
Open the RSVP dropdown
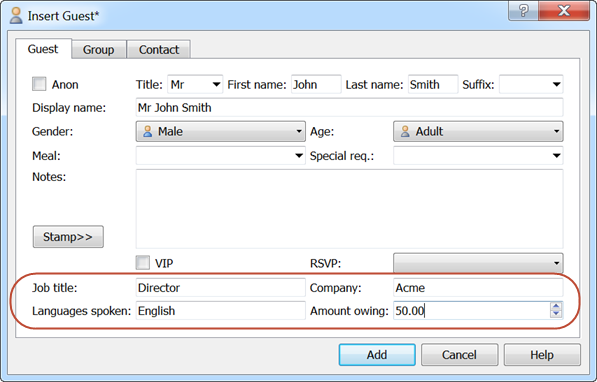pyautogui.click(x=478, y=263)
